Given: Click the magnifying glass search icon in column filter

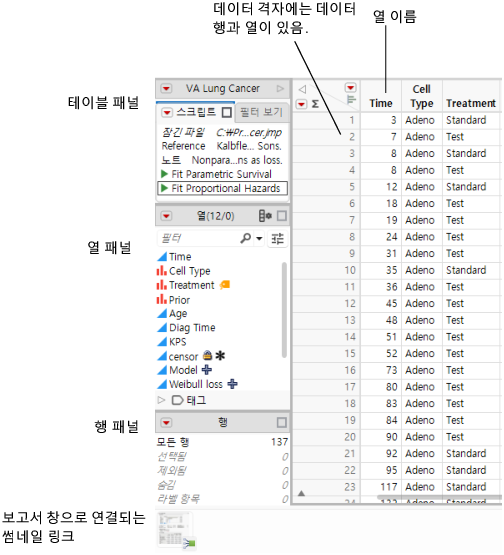Looking at the screenshot, I should click(x=246, y=238).
